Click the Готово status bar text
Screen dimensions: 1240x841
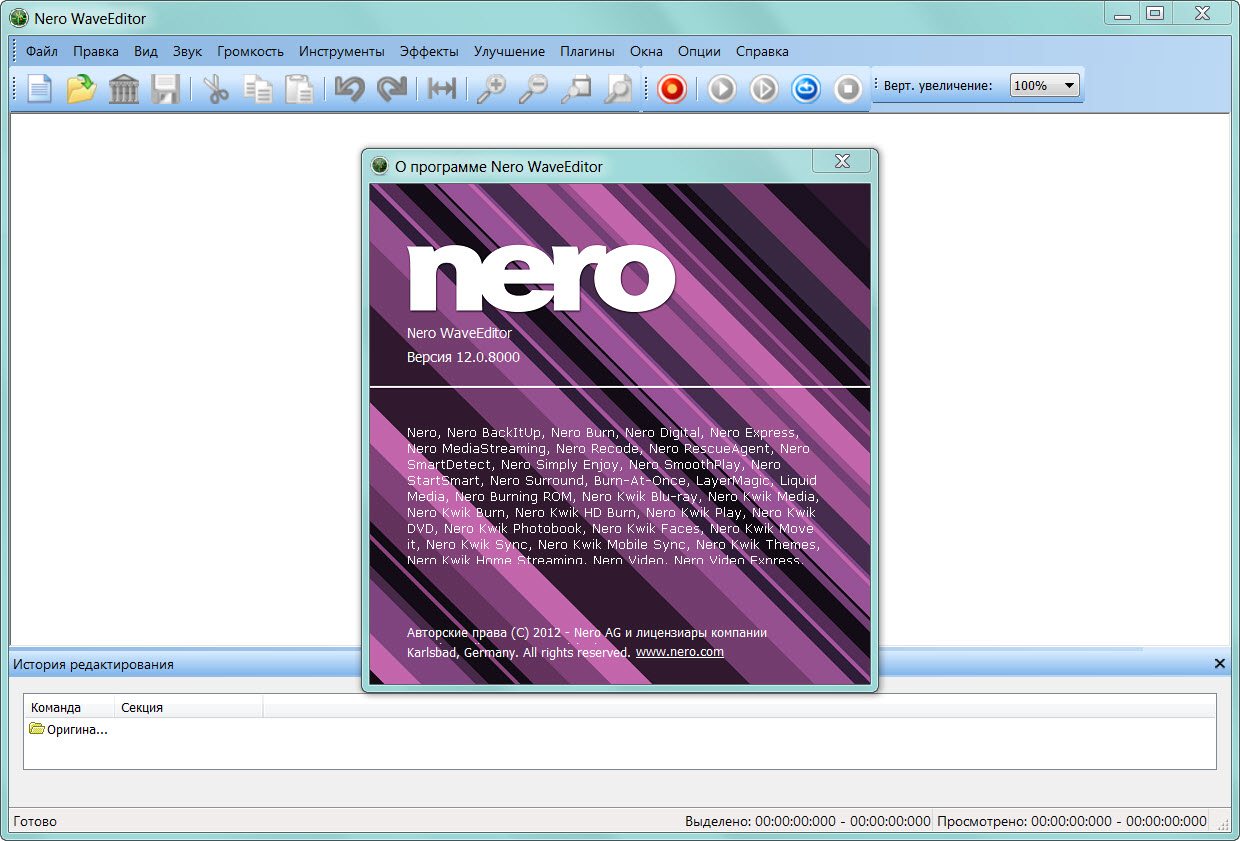[x=36, y=821]
